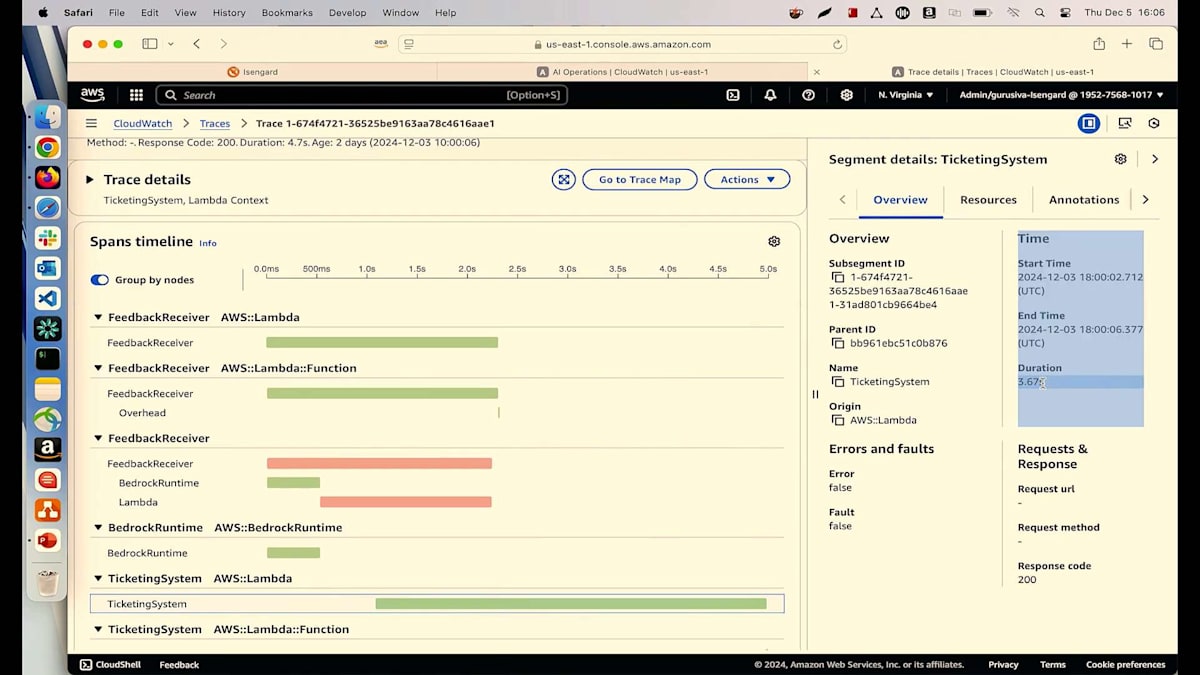
Task: Copy the Origin AWS::Lambda value
Action: (x=838, y=420)
